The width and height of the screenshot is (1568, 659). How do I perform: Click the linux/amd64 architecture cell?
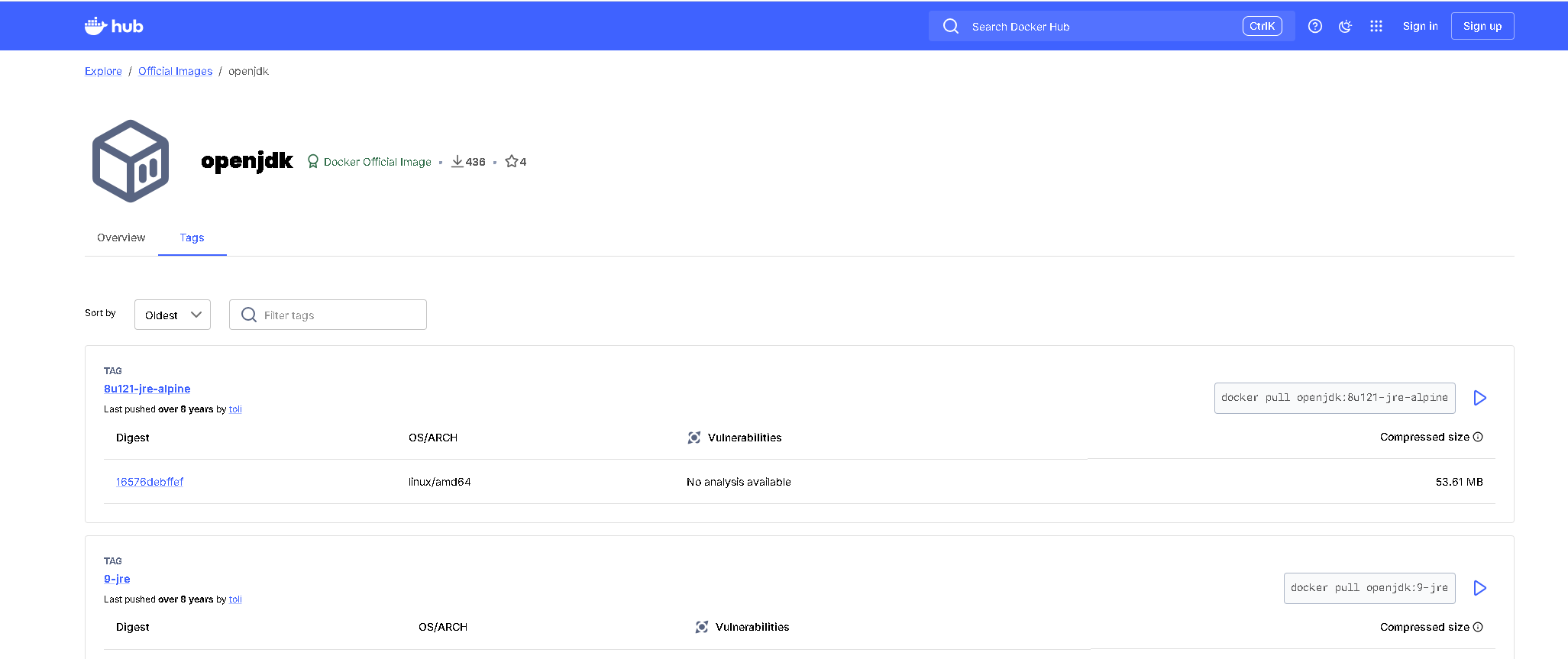pyautogui.click(x=440, y=482)
